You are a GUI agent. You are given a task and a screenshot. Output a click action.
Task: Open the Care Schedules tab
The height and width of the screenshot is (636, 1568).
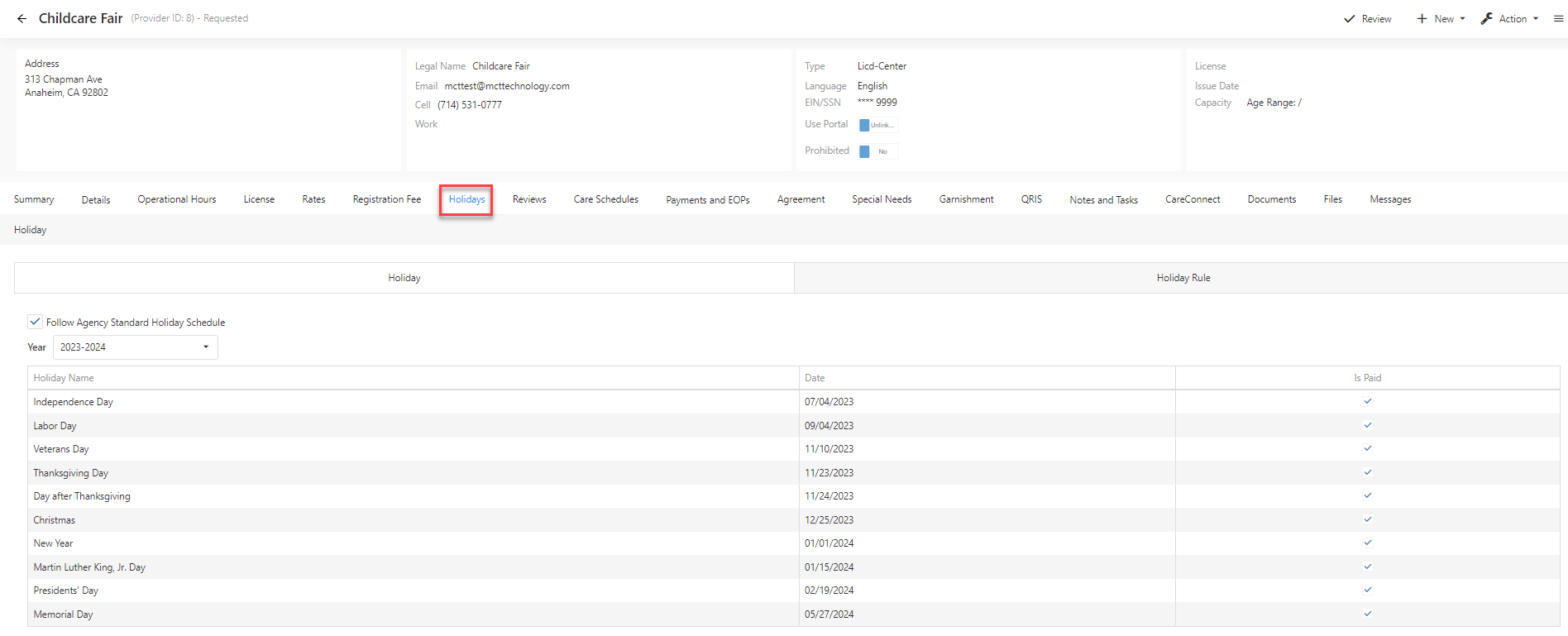pos(606,199)
